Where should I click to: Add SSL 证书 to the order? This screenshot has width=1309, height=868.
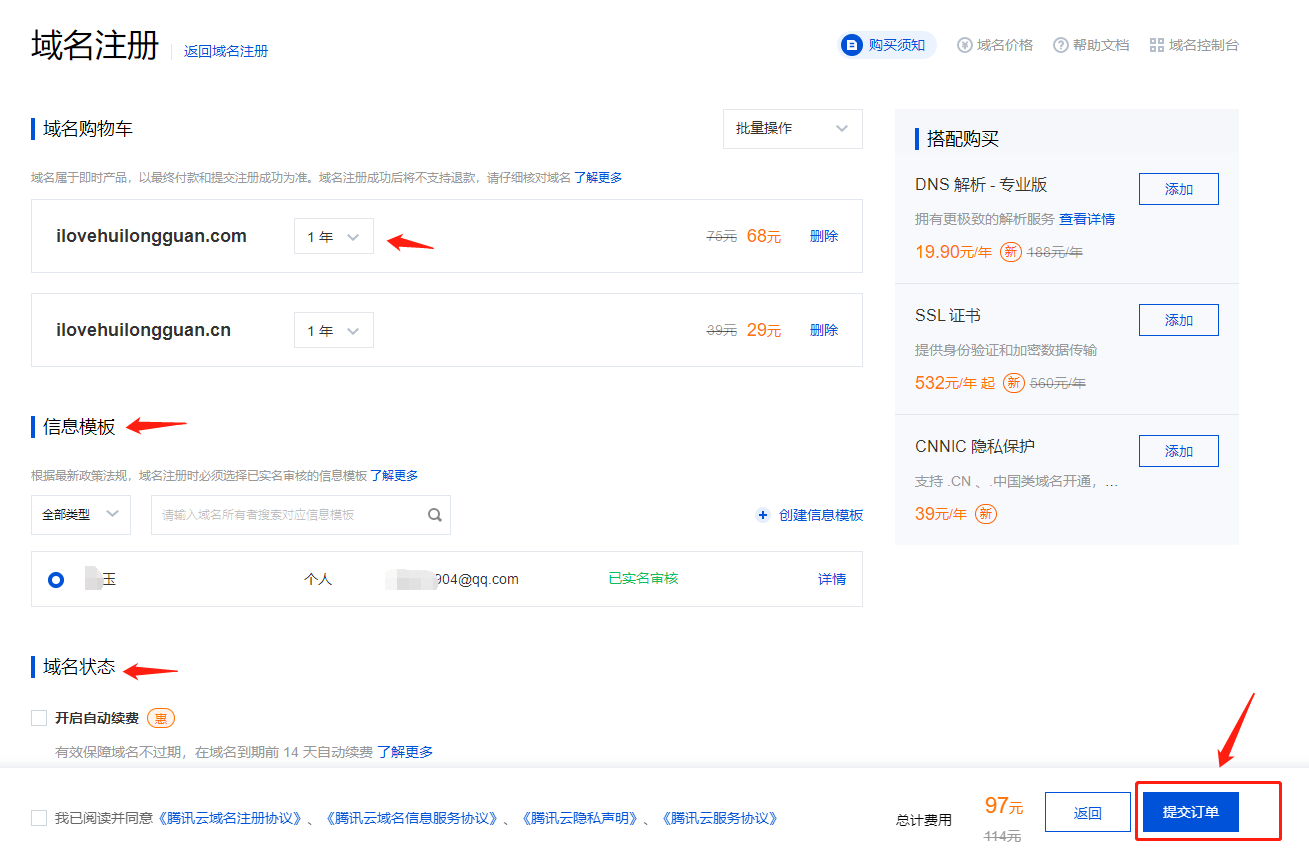tap(1178, 320)
